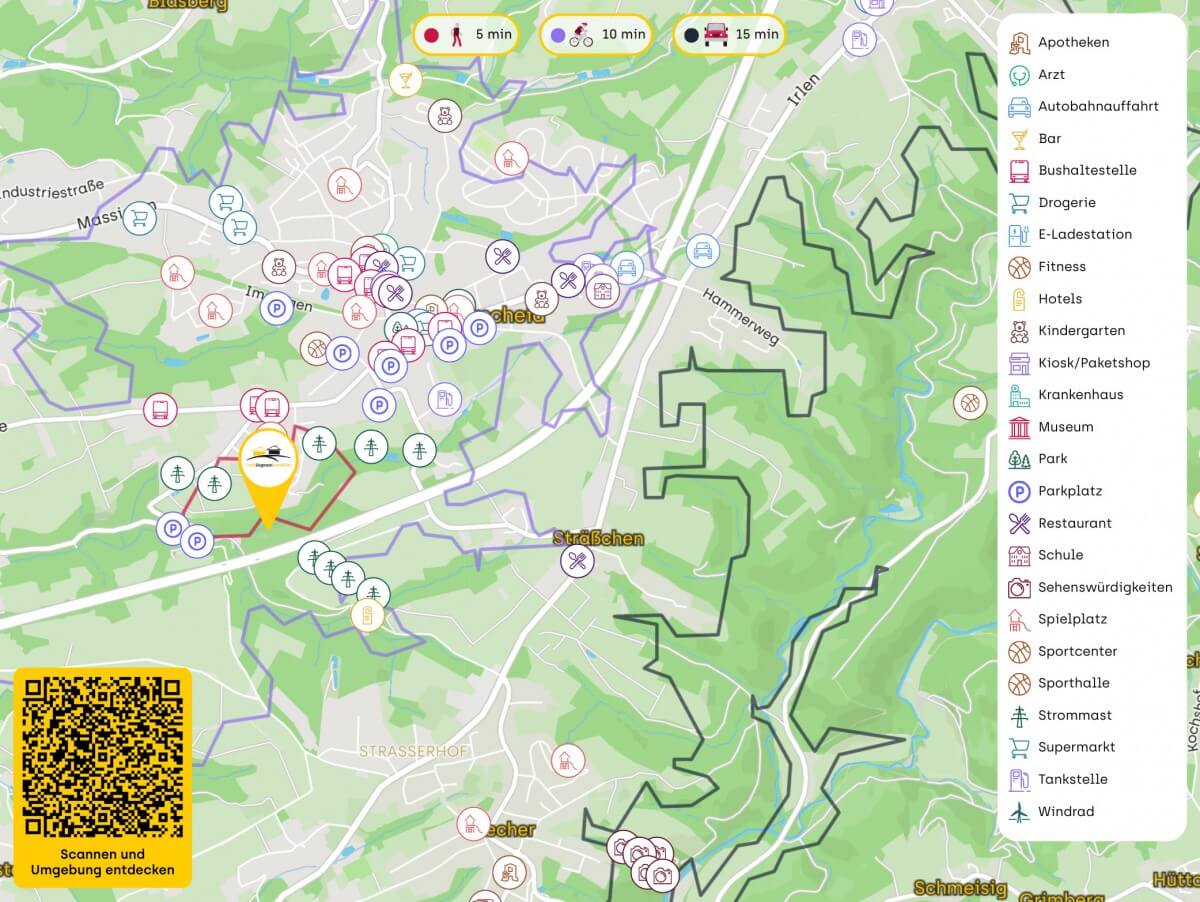This screenshot has height=902, width=1200.
Task: Click the QR code image
Action: pos(103,757)
